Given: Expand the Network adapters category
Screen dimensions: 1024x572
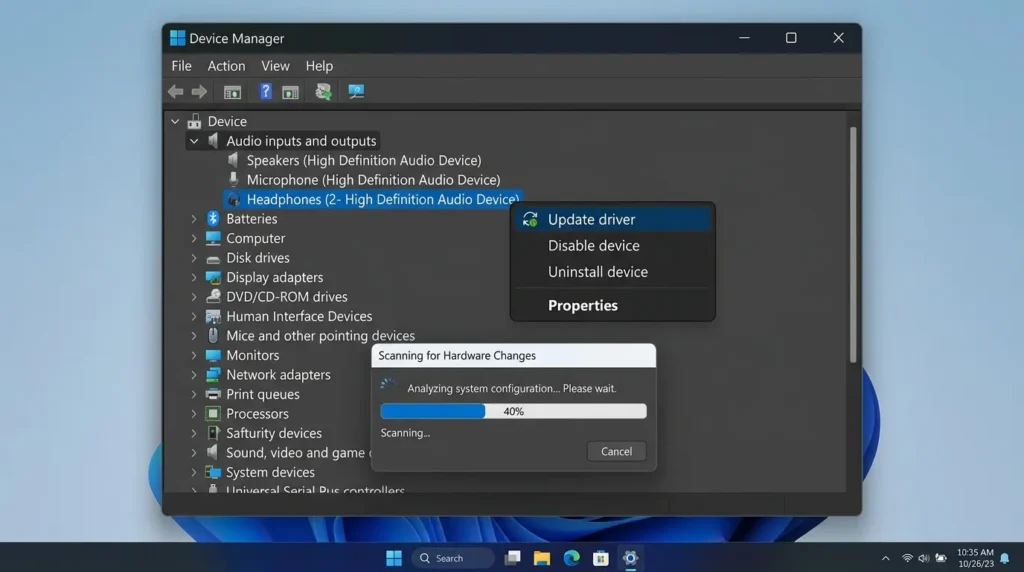Looking at the screenshot, I should (194, 375).
